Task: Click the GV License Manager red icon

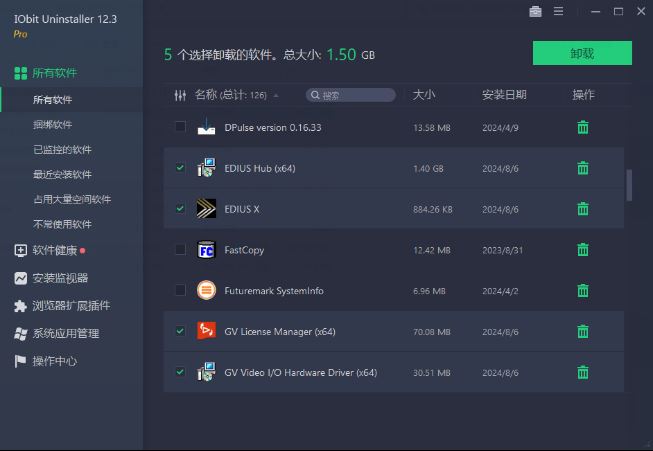Action: 206,331
